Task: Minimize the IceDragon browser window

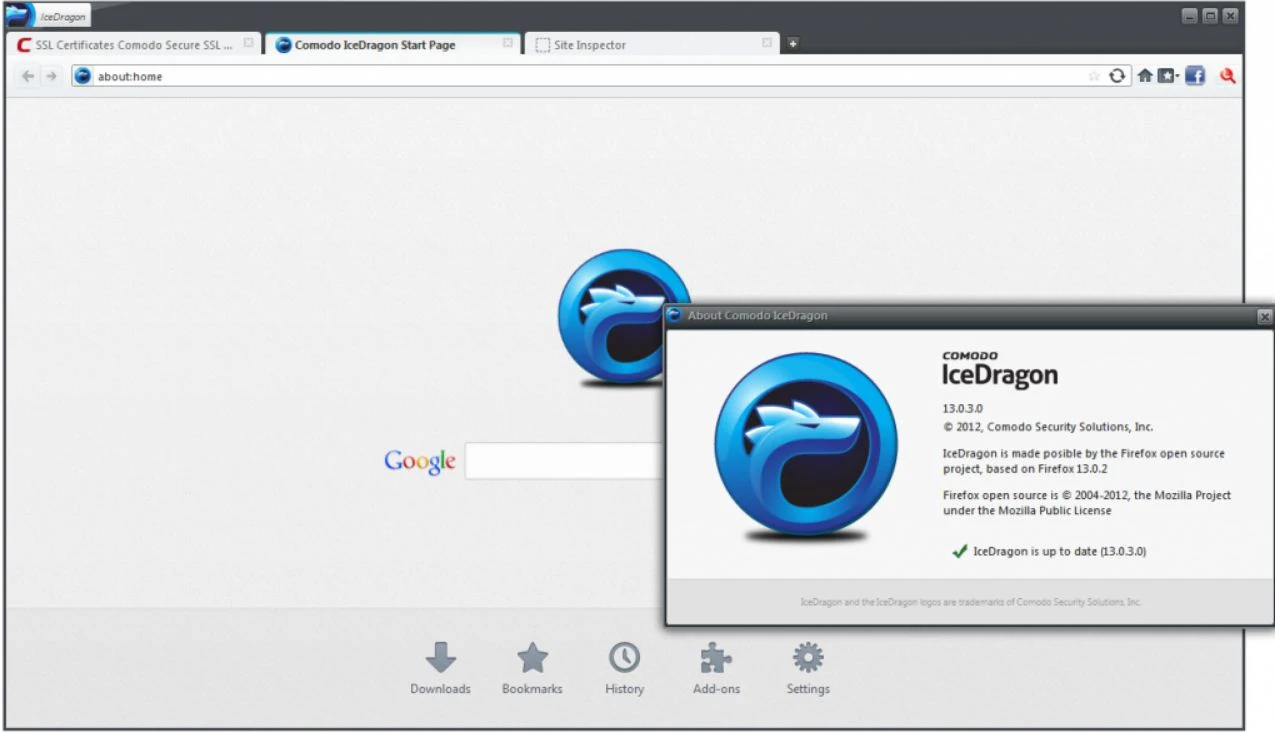Action: pyautogui.click(x=1190, y=16)
